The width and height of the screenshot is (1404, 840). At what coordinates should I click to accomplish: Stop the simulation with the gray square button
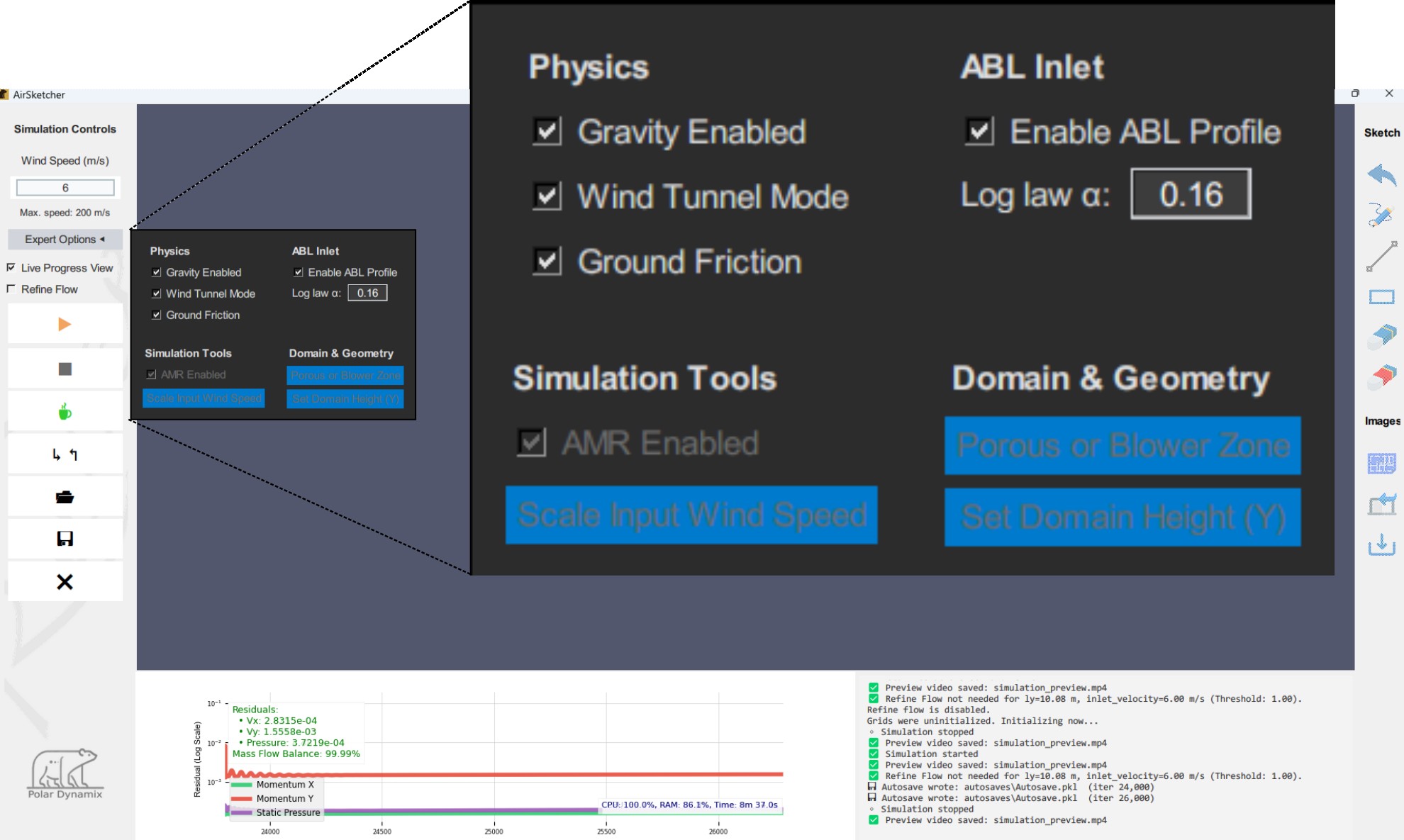coord(65,369)
